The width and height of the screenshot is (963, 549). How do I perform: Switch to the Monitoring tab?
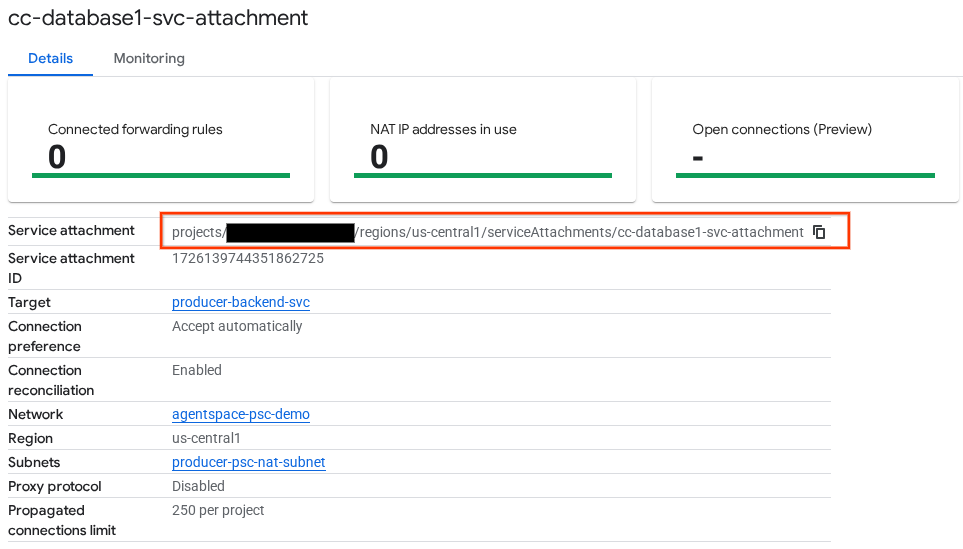pos(149,58)
